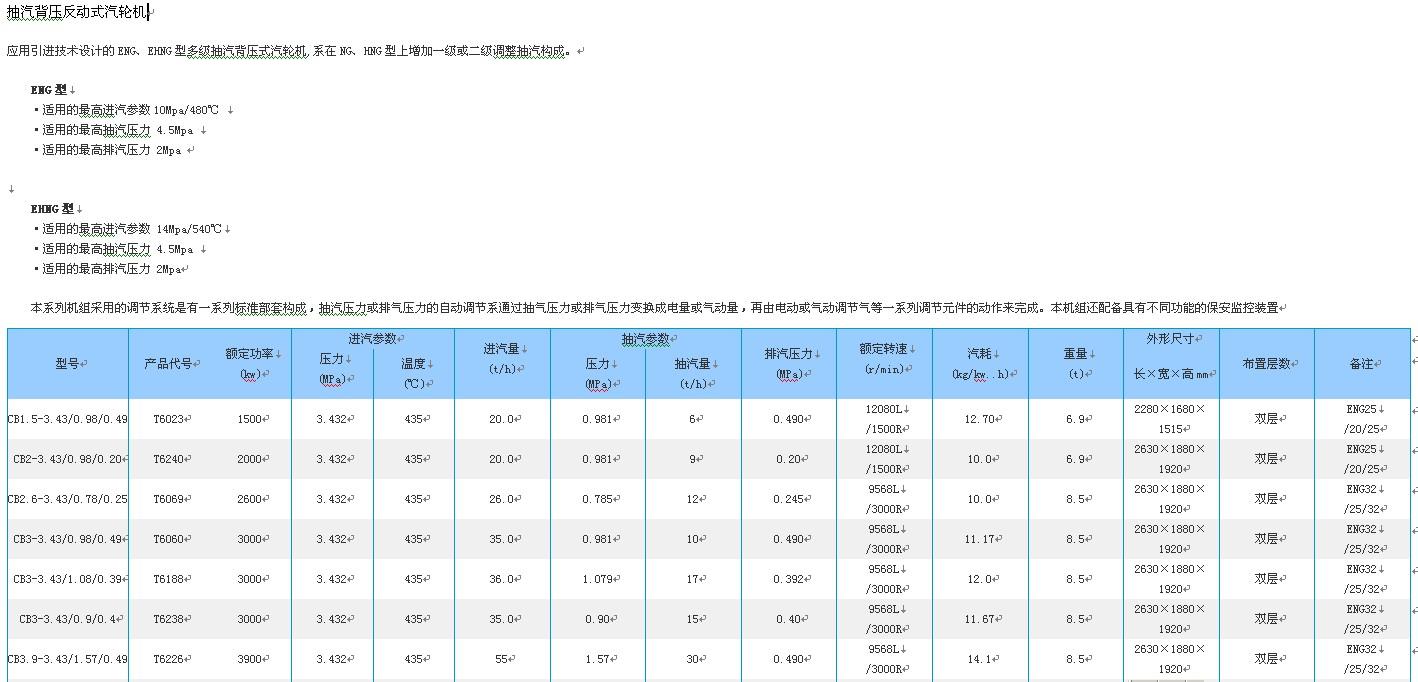Select the T6188 product code cell
Viewport: 1418px width, 682px height.
tap(170, 579)
